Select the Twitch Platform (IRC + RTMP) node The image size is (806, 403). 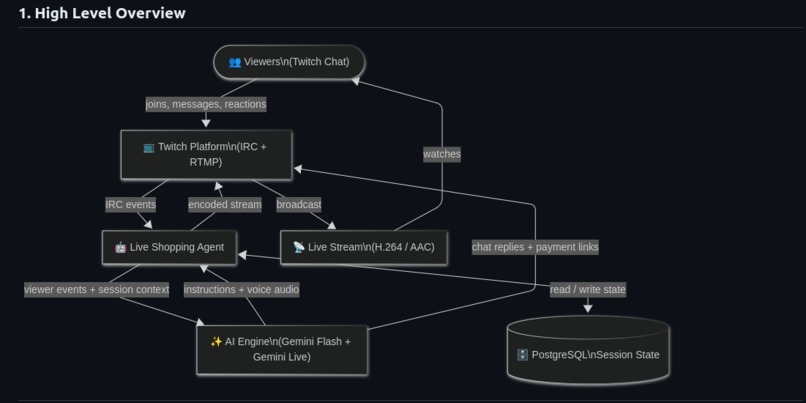[x=206, y=155]
